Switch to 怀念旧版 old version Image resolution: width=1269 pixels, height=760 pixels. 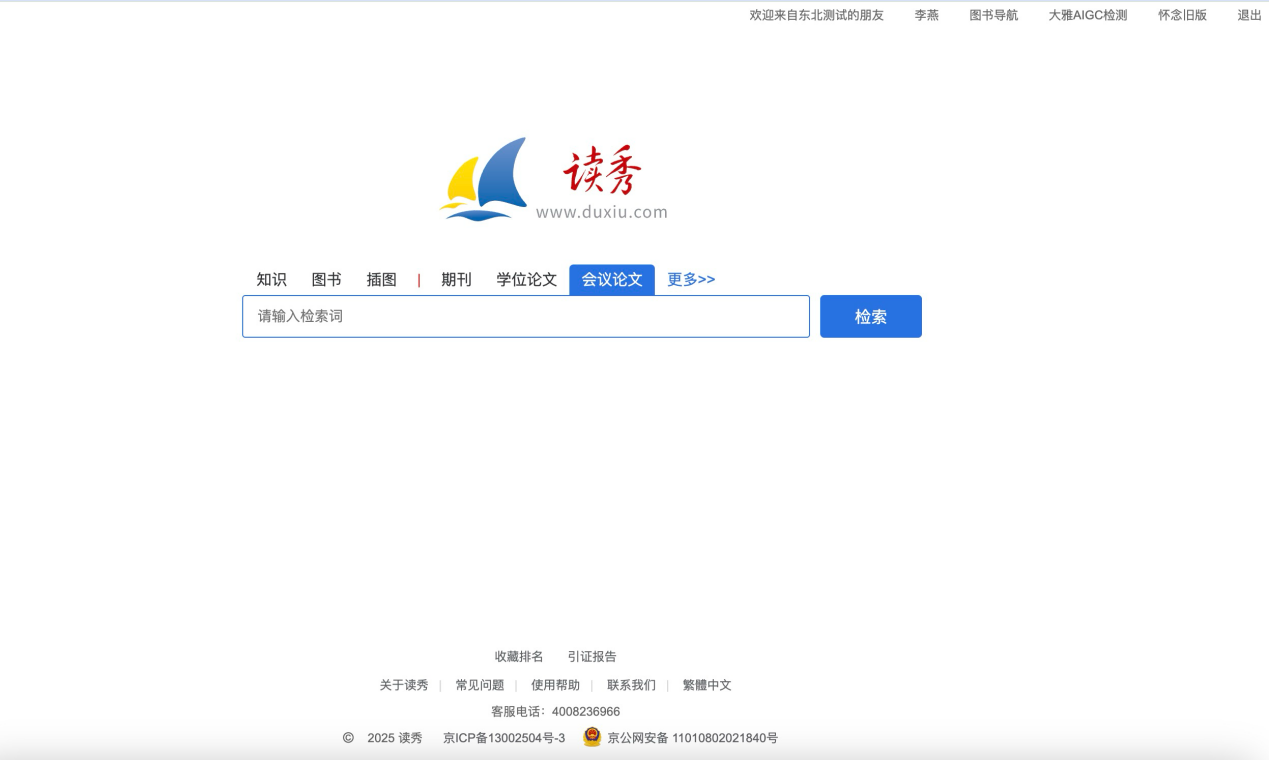click(x=1182, y=15)
